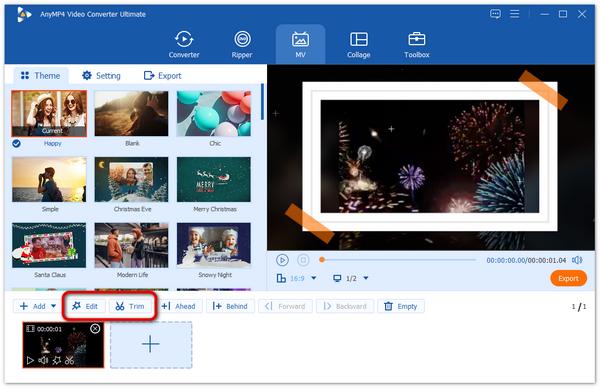Select the Simple theme thumbnail

(x=49, y=179)
